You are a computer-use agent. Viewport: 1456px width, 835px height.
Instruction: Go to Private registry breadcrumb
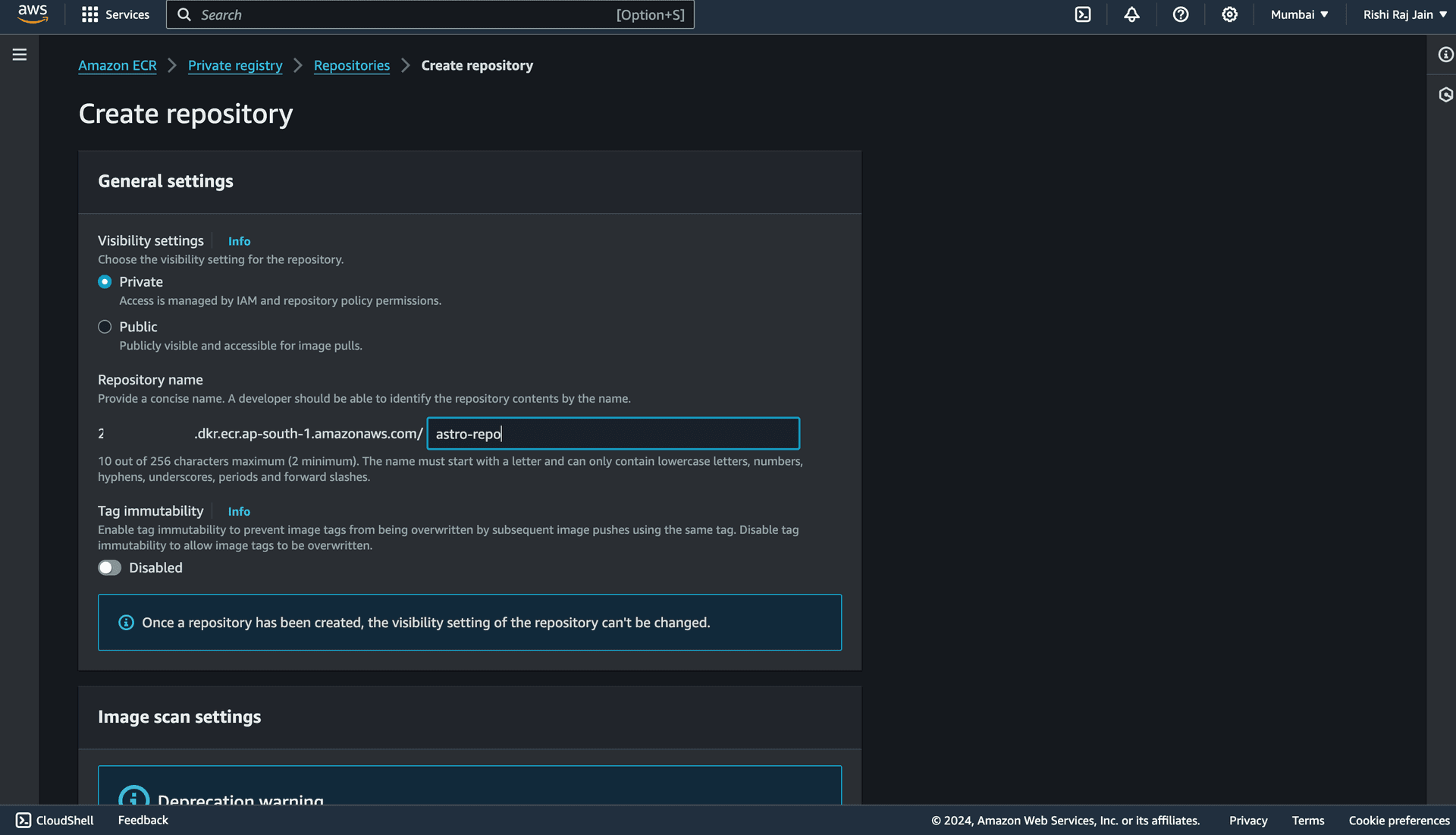point(235,66)
